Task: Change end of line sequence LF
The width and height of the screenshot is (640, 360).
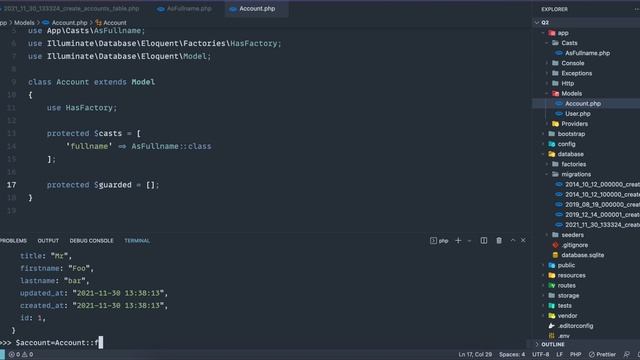Action: 559,355
